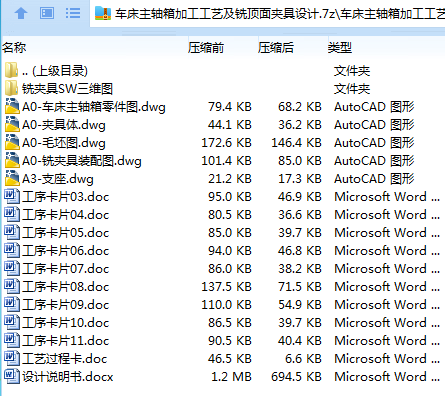Click 文件夹 type of 铣夹具SW三维图
The height and width of the screenshot is (396, 445).
pyautogui.click(x=352, y=89)
